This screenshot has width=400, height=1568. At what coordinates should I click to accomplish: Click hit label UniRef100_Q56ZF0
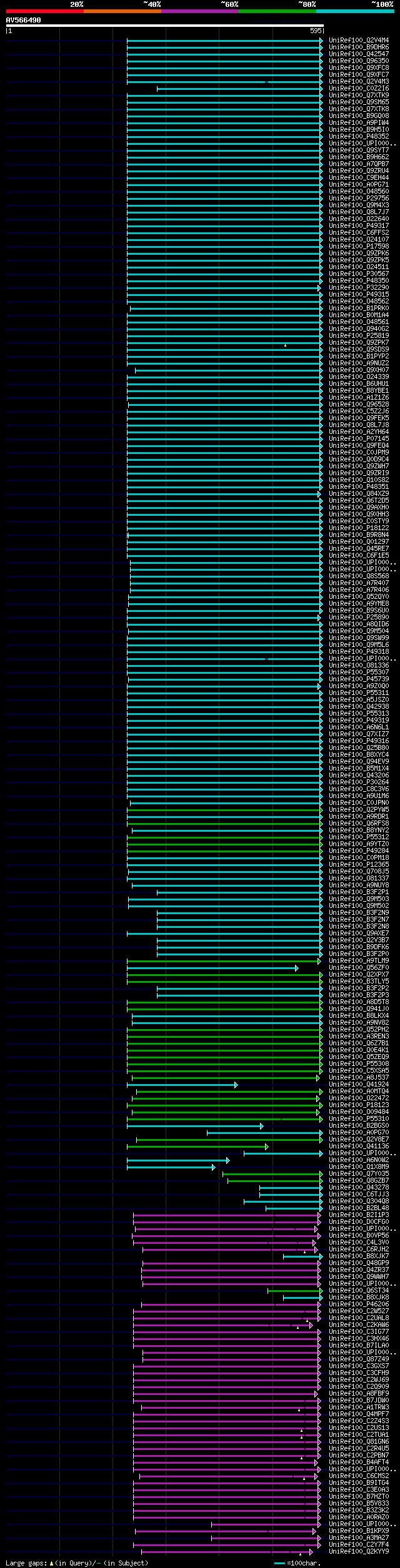pos(359,968)
